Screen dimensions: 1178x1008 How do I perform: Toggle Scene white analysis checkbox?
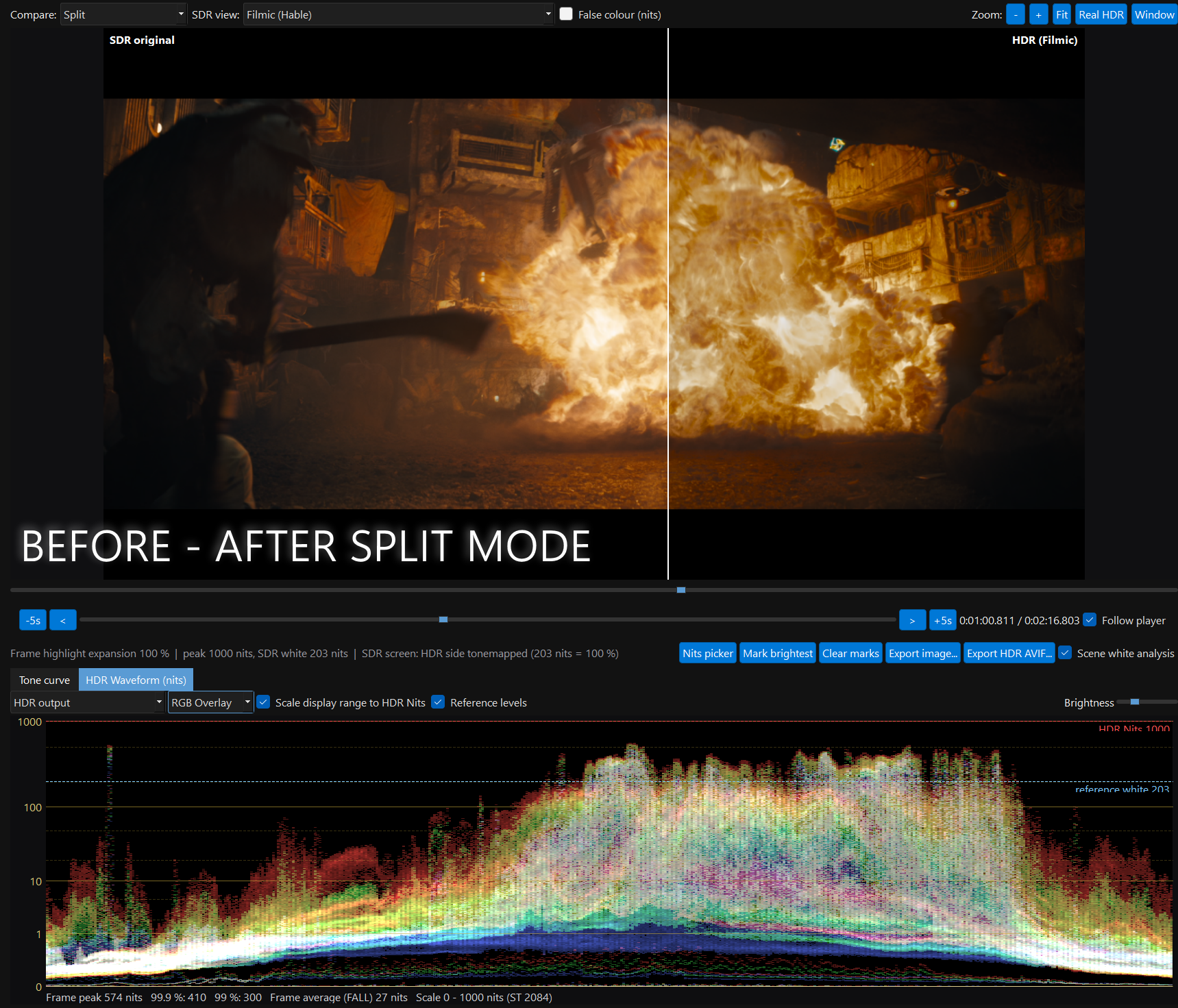tap(1065, 652)
